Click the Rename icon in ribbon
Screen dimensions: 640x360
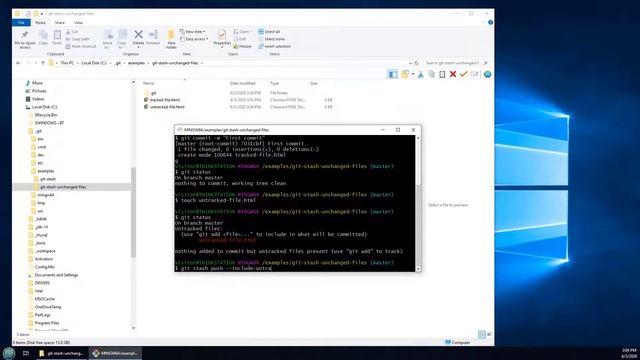point(153,35)
